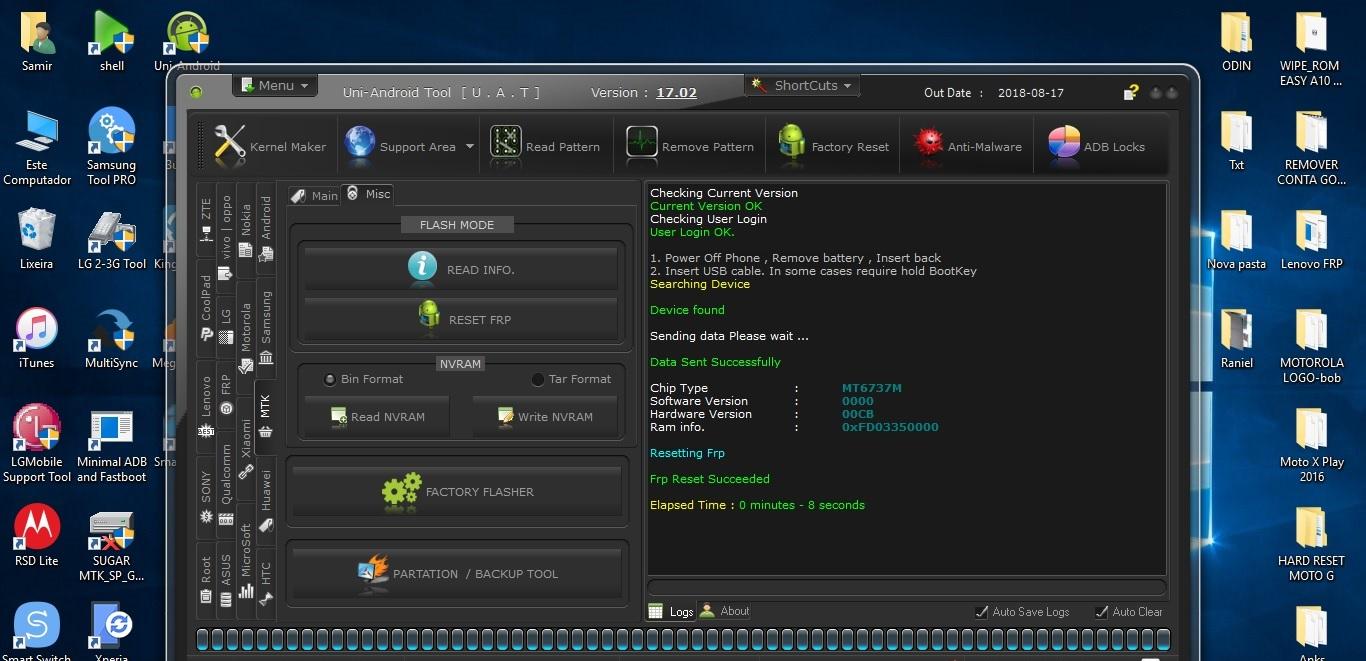Select the Xiaomi vertical tab
The height and width of the screenshot is (661, 1366).
coord(247,448)
